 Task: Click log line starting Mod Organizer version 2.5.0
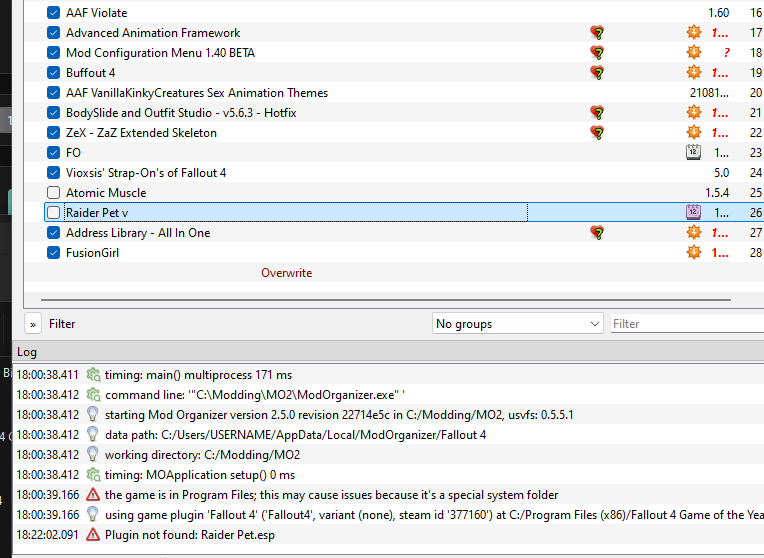339,415
